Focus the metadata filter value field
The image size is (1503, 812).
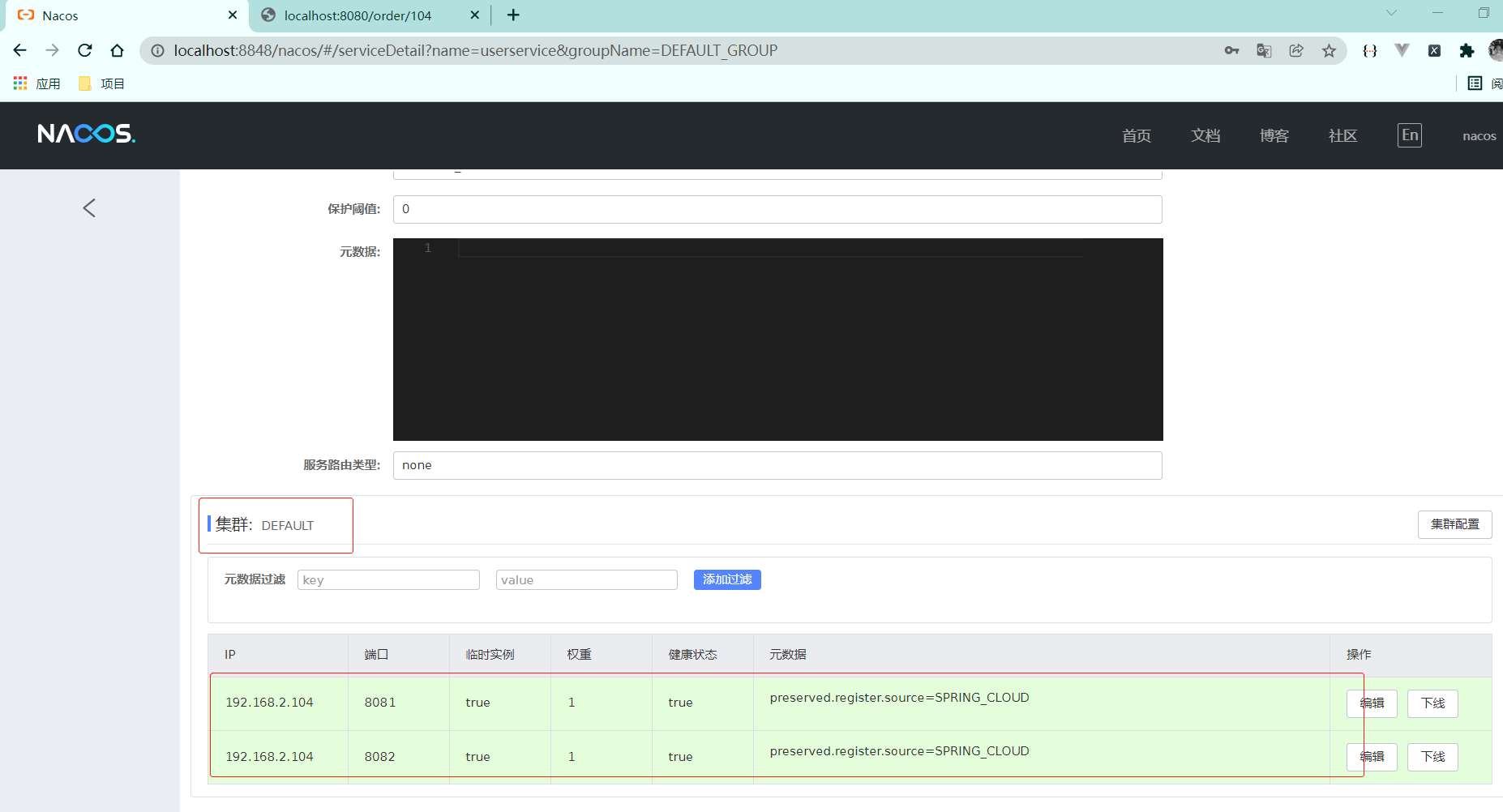pyautogui.click(x=587, y=579)
